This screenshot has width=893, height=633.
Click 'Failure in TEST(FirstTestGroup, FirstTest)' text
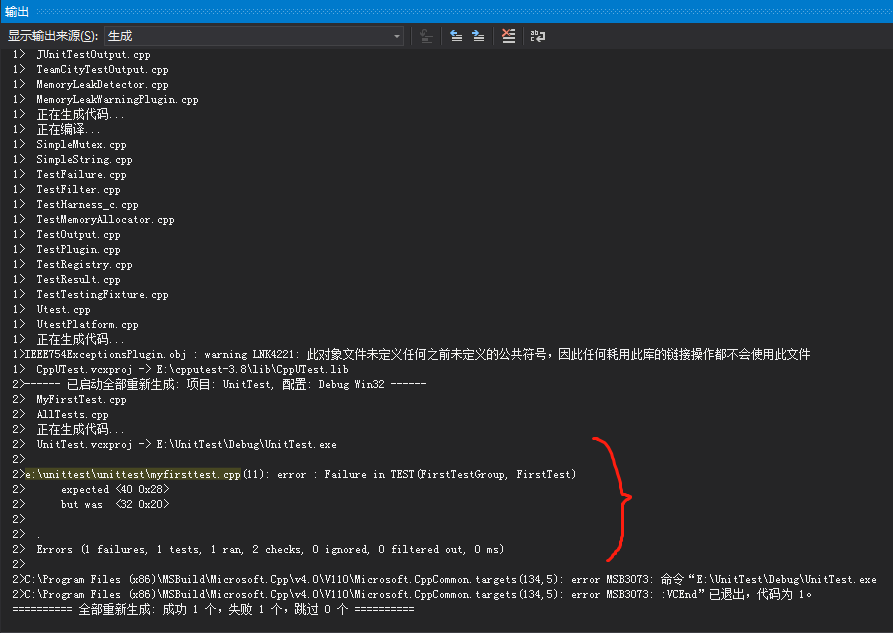450,475
